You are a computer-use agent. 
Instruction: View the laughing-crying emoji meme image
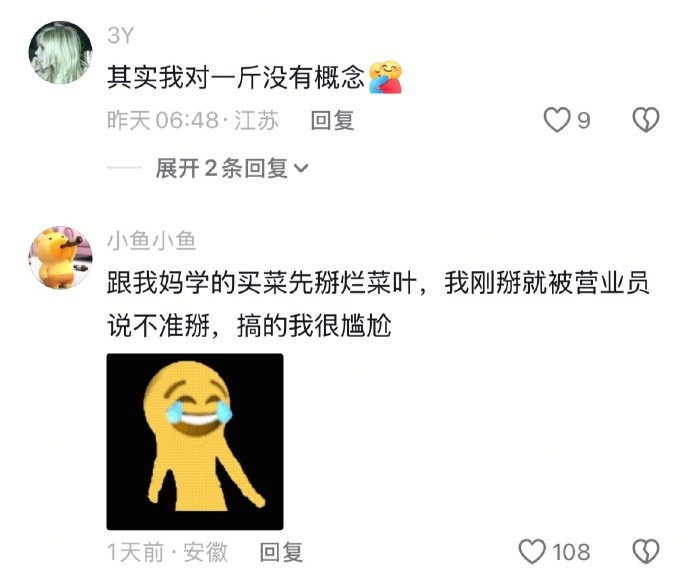[195, 442]
